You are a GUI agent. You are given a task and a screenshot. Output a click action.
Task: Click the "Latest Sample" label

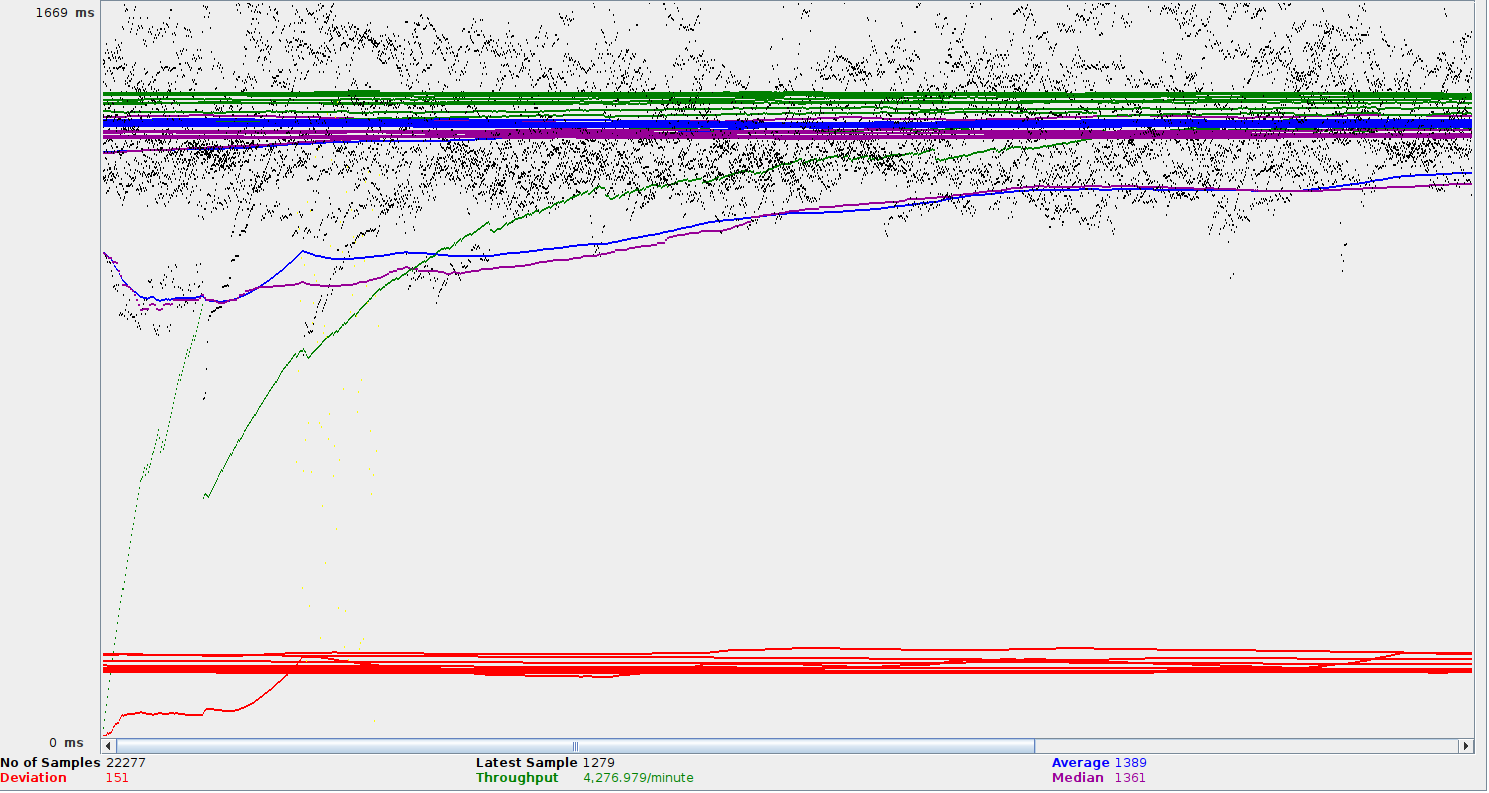point(526,763)
